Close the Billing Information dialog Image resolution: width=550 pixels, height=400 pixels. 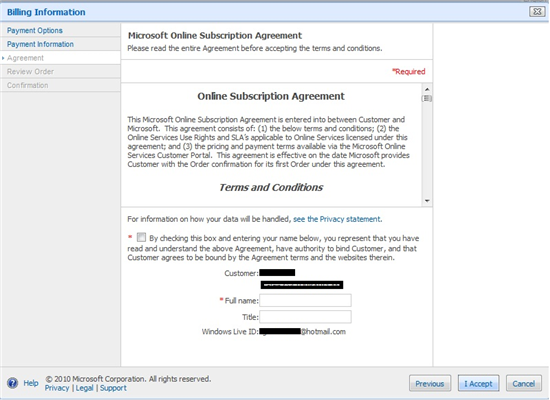click(537, 12)
